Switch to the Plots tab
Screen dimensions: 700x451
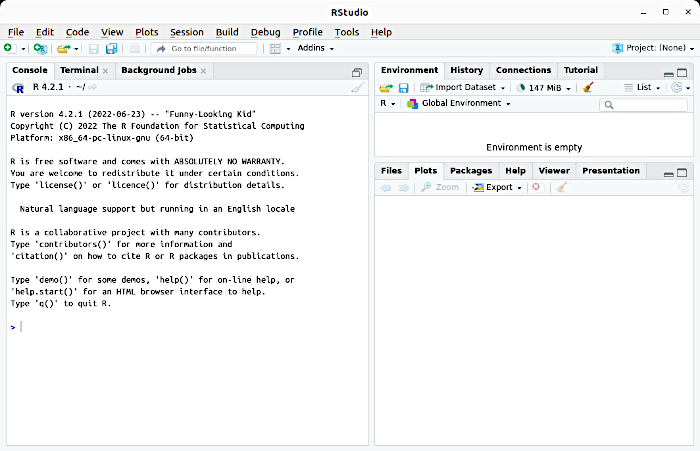[x=425, y=171]
